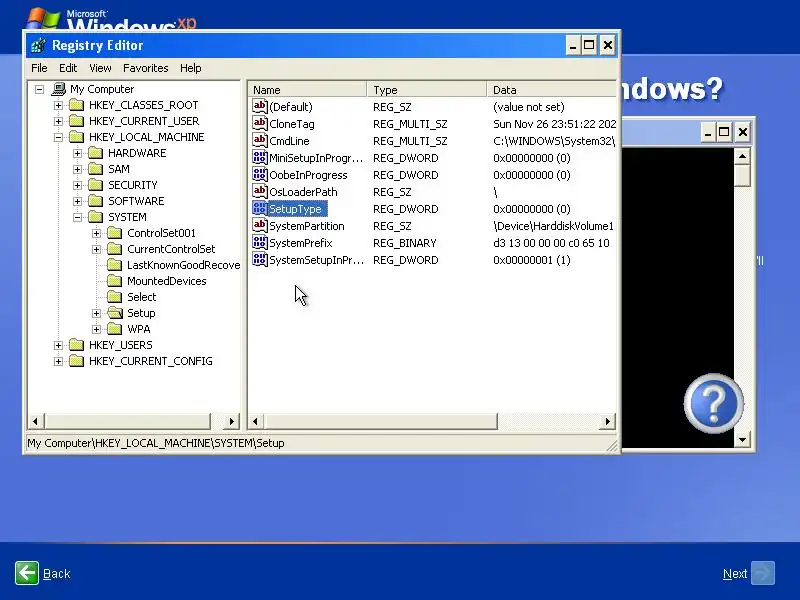Image resolution: width=800 pixels, height=600 pixels.
Task: Expand the HKEY_USERS key
Action: point(58,345)
